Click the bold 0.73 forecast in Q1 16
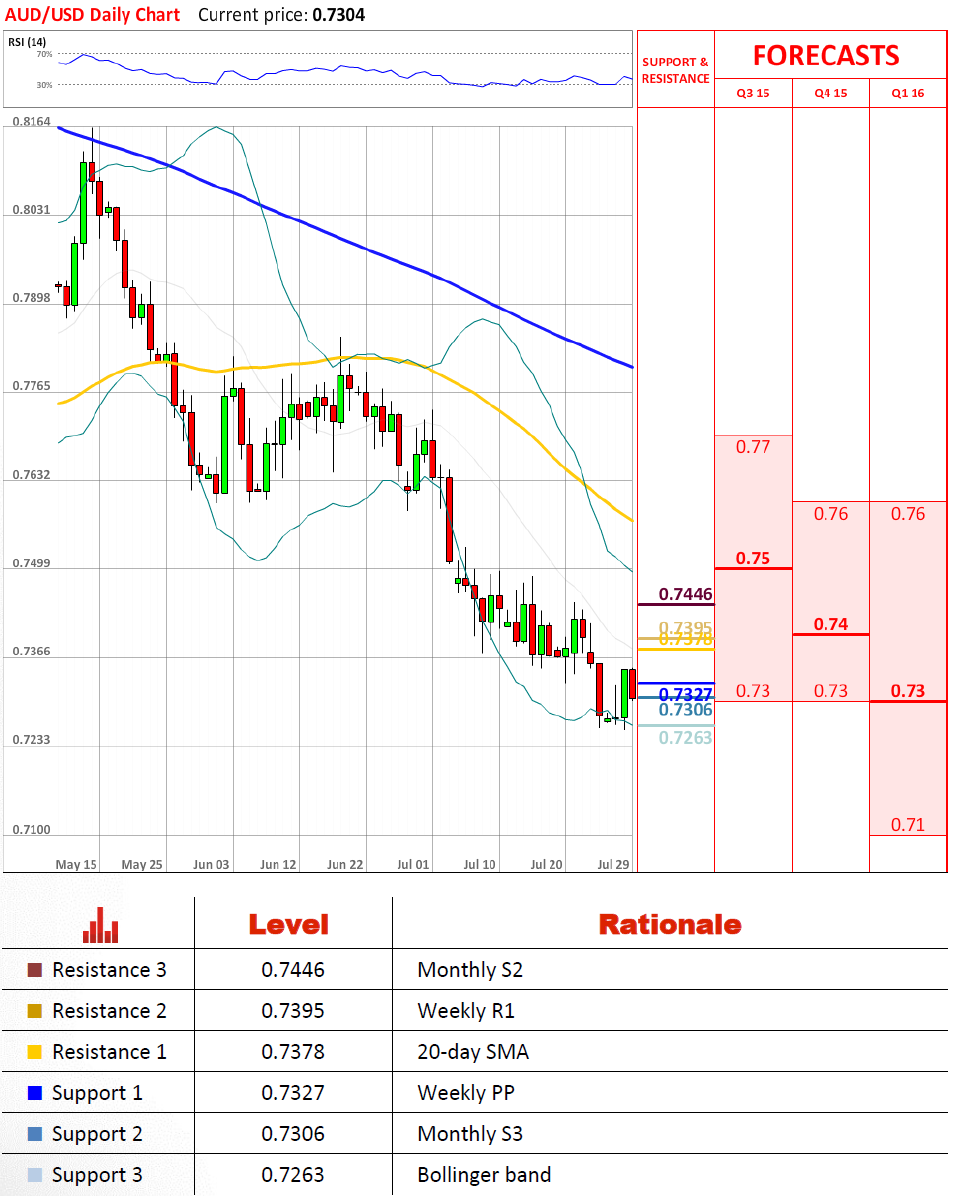961x1196 pixels. [x=908, y=691]
